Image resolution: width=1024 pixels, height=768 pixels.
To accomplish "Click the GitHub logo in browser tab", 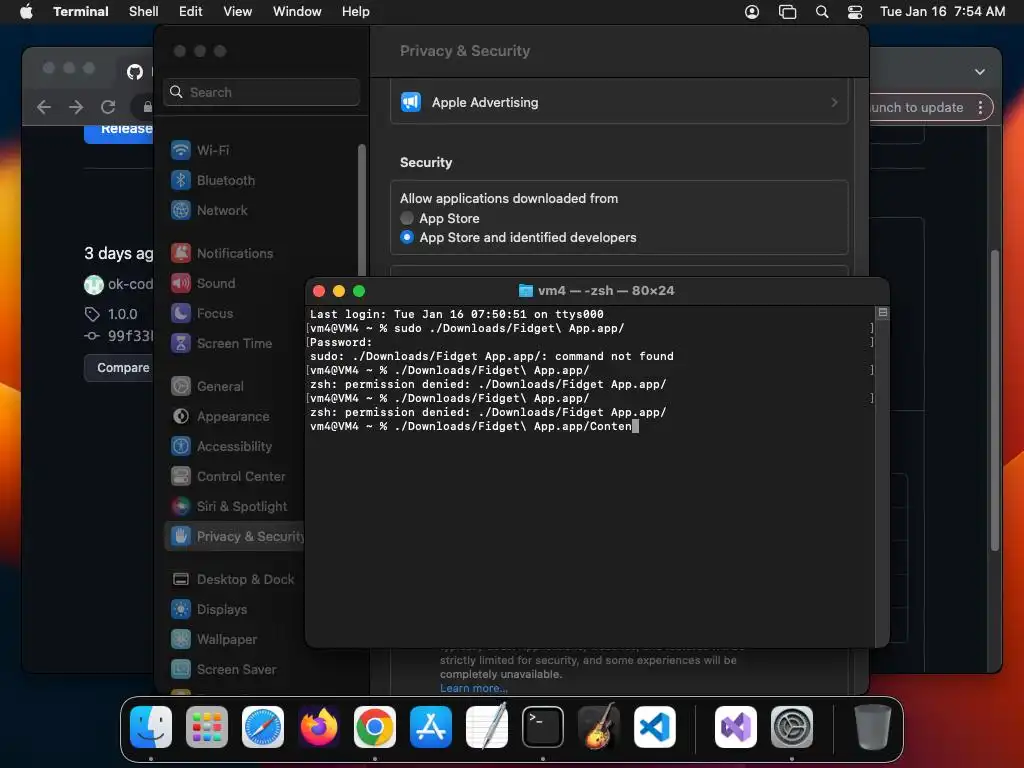I will pyautogui.click(x=135, y=71).
